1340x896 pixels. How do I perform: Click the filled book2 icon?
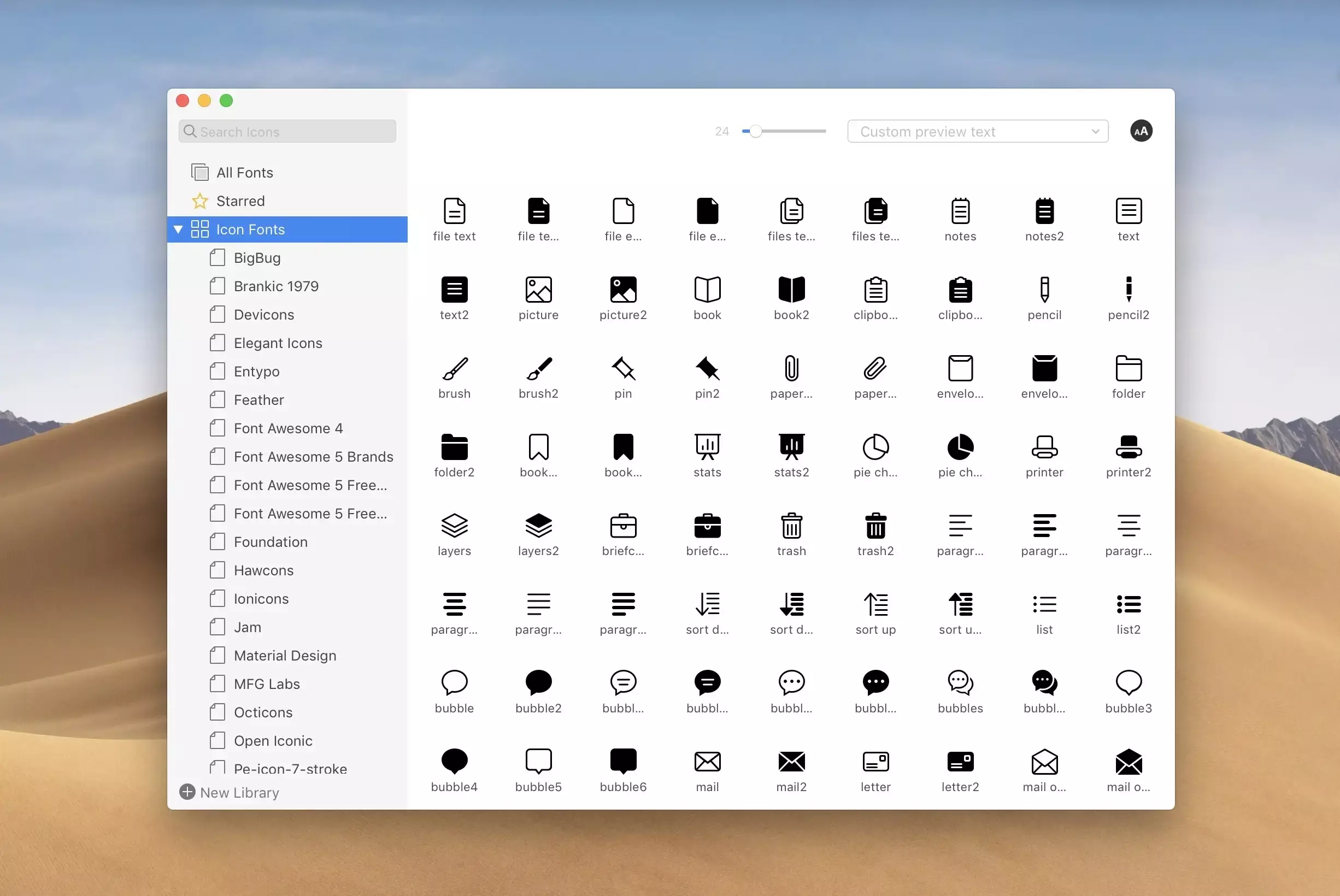pyautogui.click(x=791, y=289)
